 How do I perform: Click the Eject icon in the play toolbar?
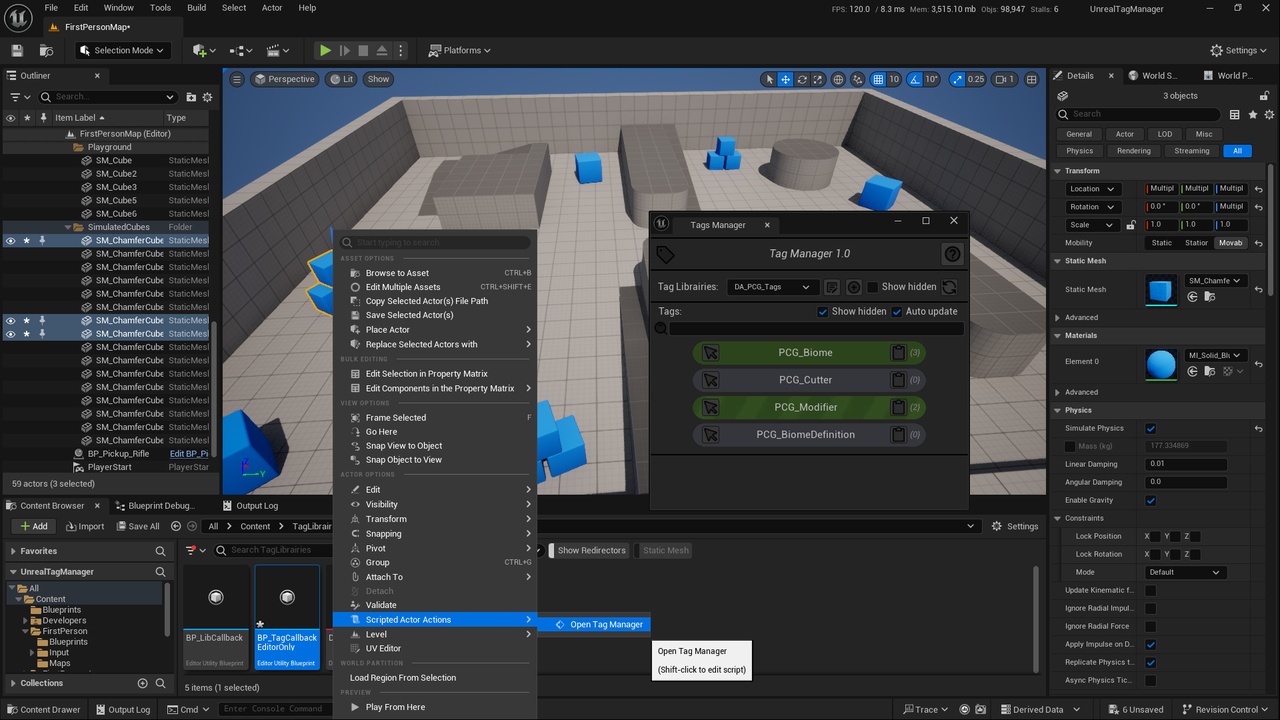click(x=383, y=50)
